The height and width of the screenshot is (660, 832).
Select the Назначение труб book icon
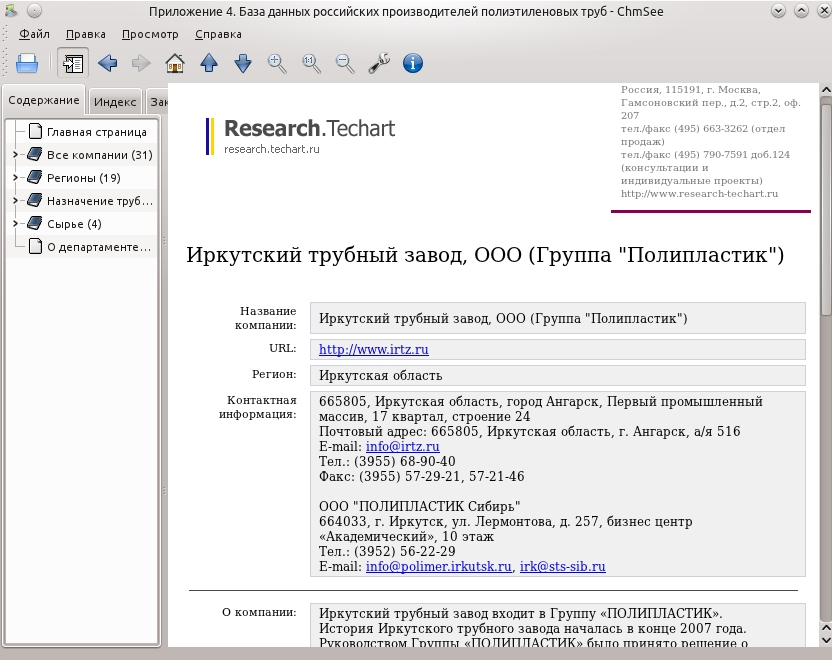click(x=34, y=200)
